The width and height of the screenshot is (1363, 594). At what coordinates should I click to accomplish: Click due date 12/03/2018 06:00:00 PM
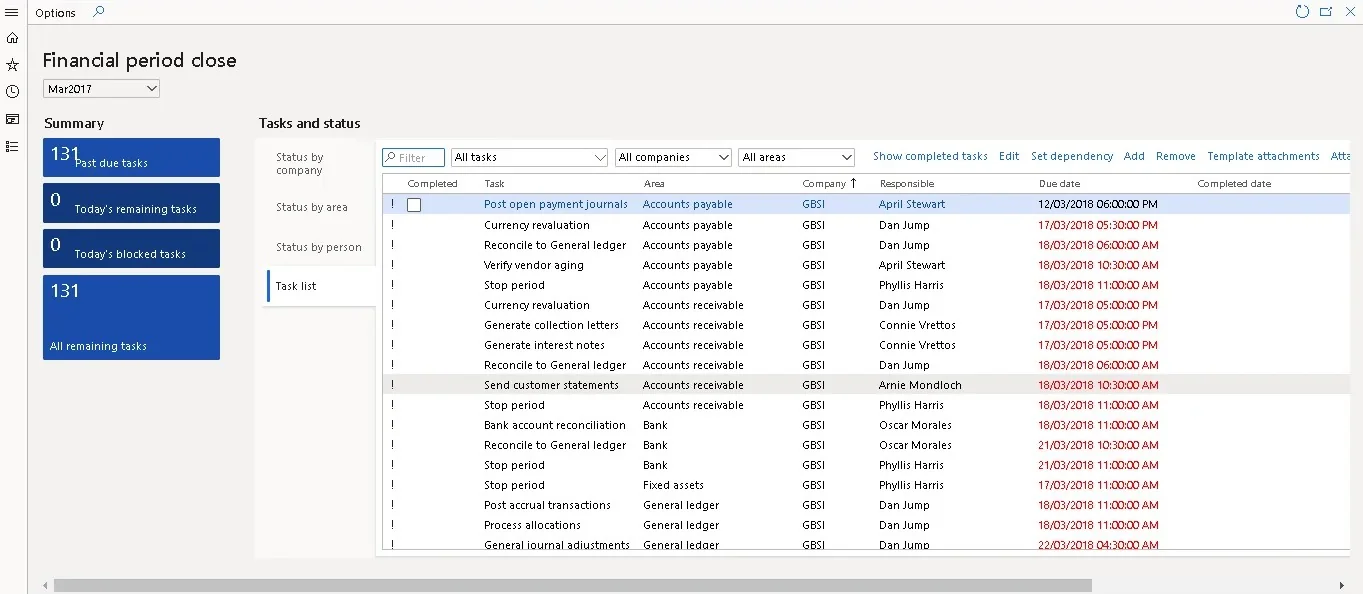pos(1098,204)
